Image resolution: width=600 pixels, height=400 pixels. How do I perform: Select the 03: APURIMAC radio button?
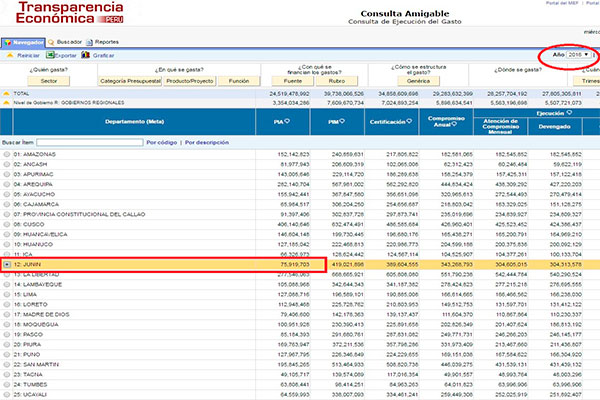pyautogui.click(x=7, y=174)
